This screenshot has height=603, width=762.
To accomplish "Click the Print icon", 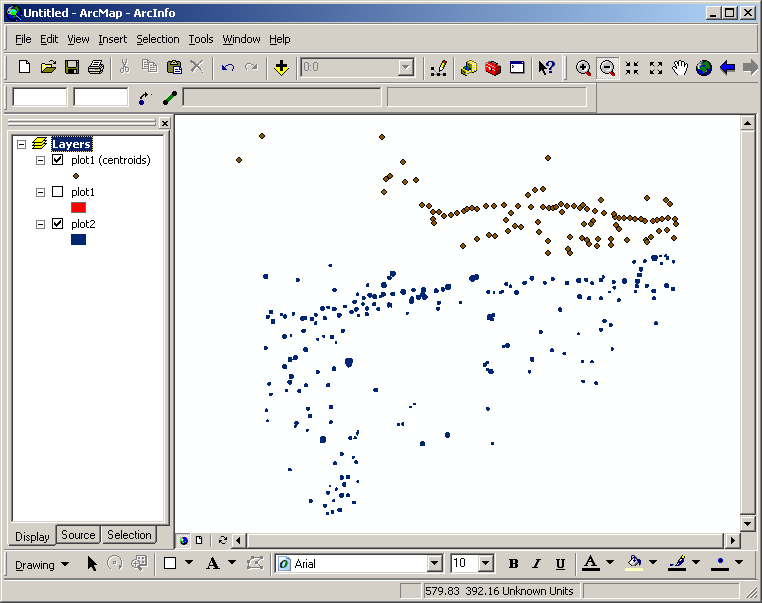I will tap(96, 68).
